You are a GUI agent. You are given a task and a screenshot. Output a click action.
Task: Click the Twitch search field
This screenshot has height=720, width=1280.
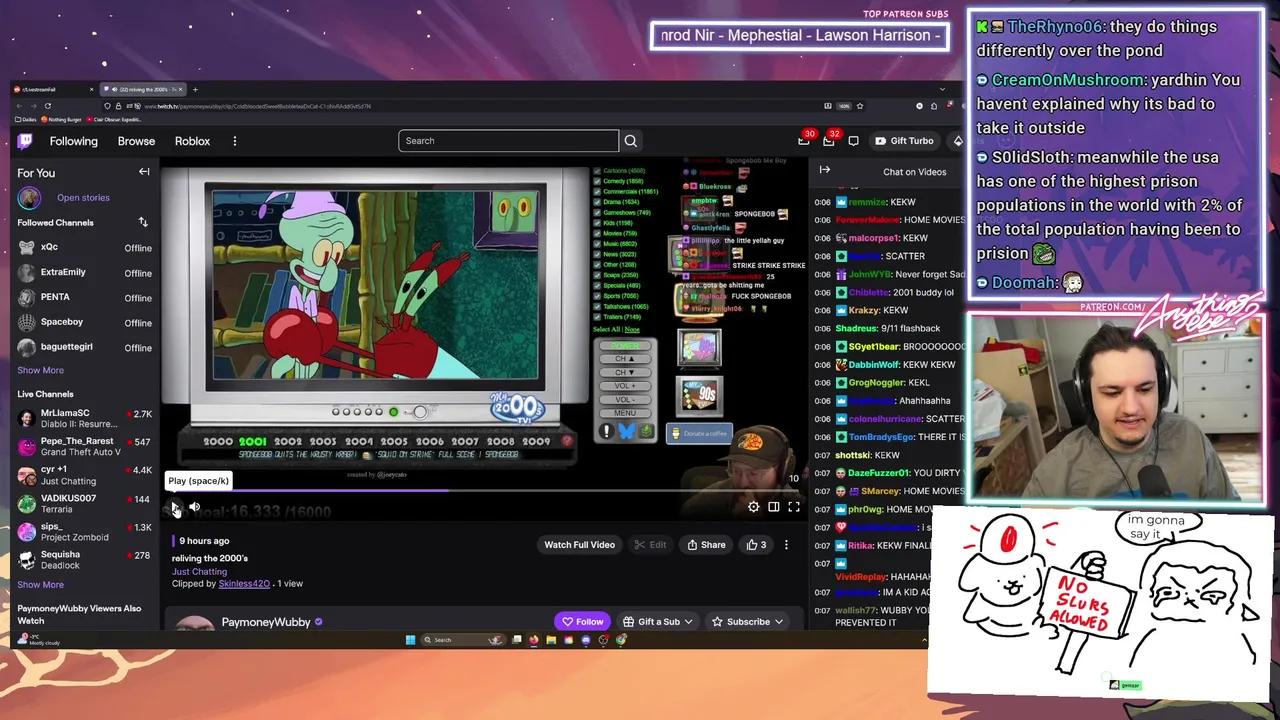pos(508,141)
